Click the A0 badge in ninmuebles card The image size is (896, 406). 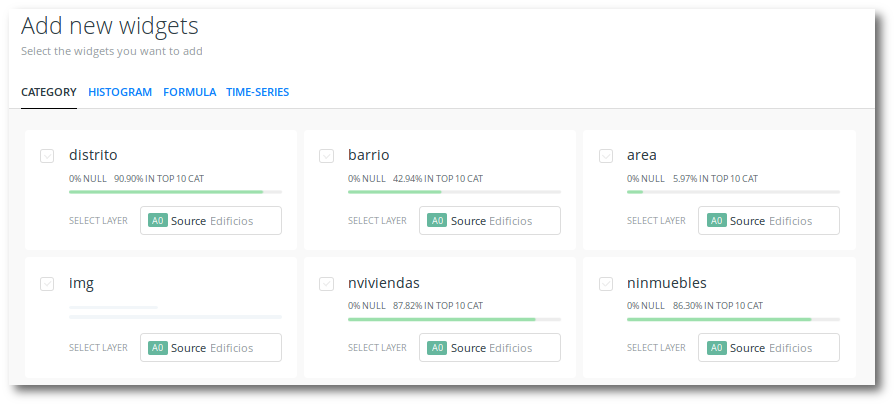click(716, 348)
